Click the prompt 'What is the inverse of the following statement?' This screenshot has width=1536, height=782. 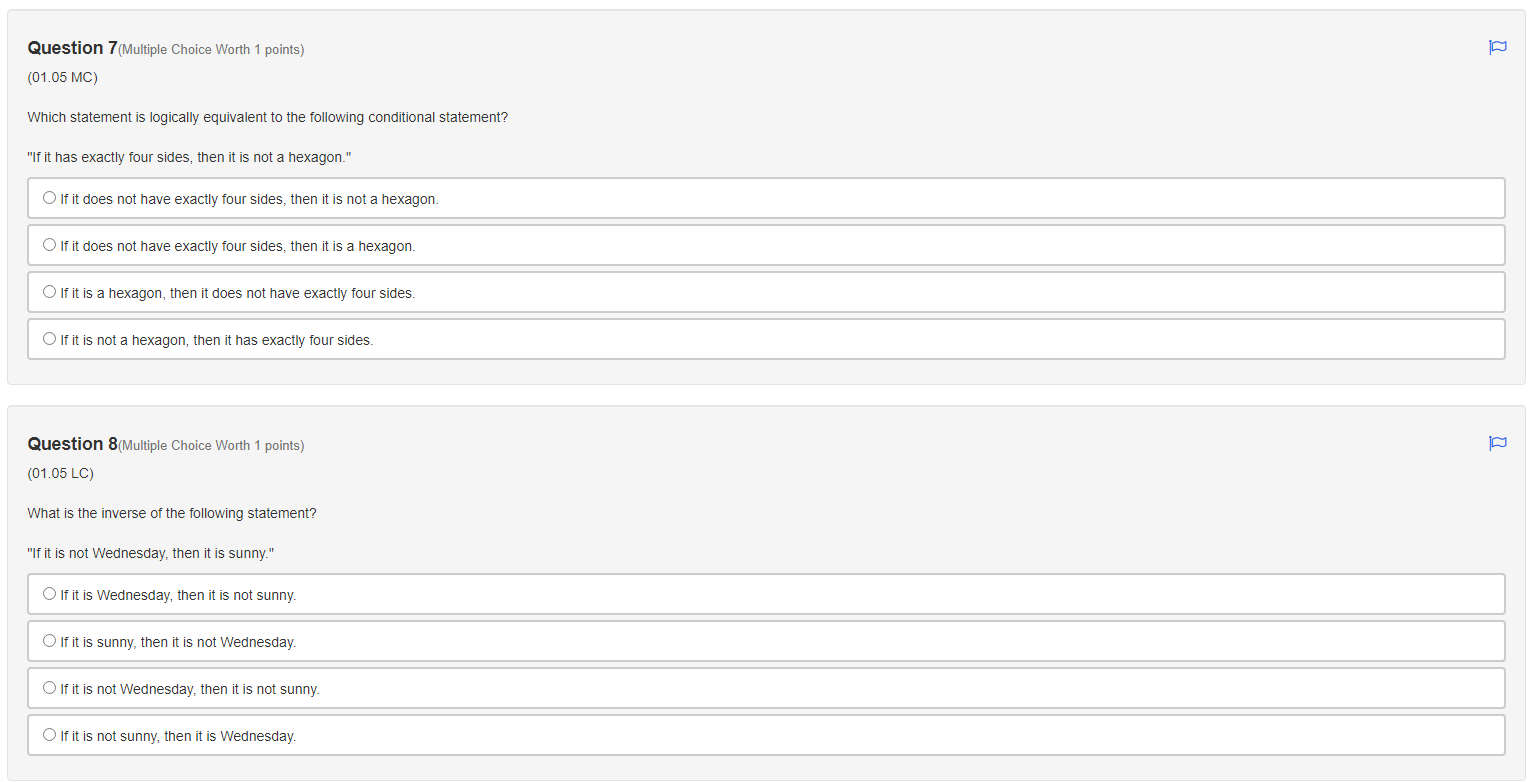[172, 513]
